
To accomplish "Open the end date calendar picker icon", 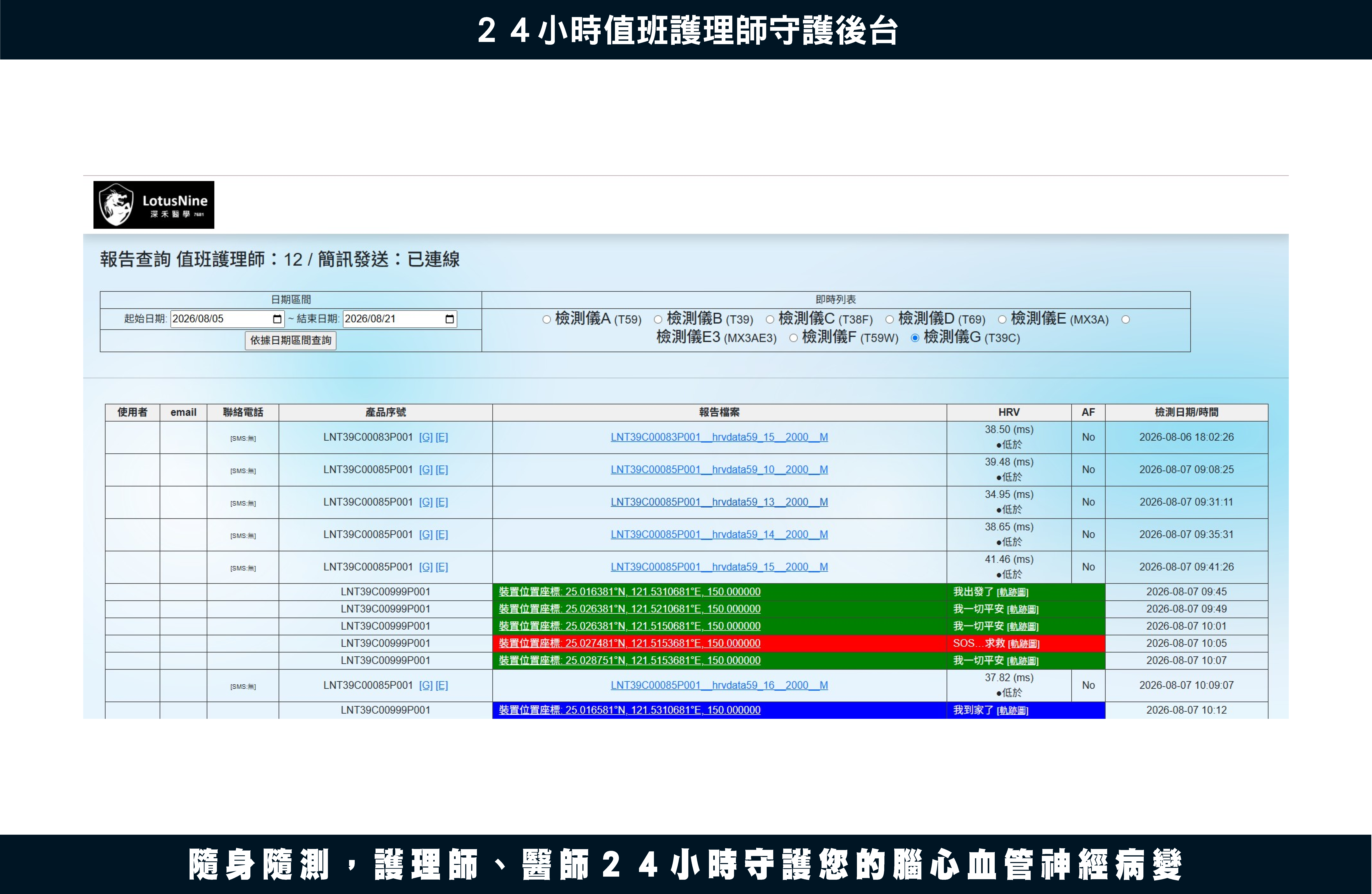I will tap(450, 319).
